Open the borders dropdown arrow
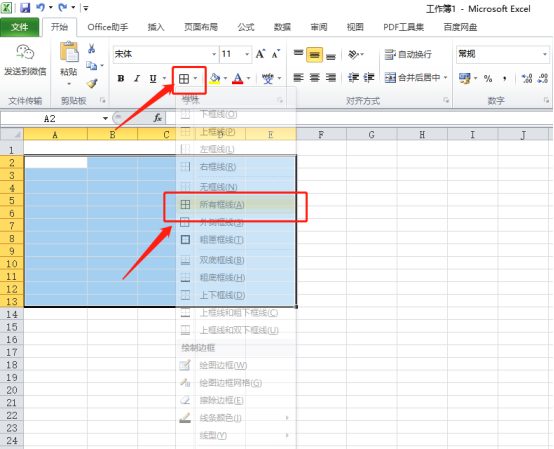This screenshot has height=449, width=554. [195, 78]
